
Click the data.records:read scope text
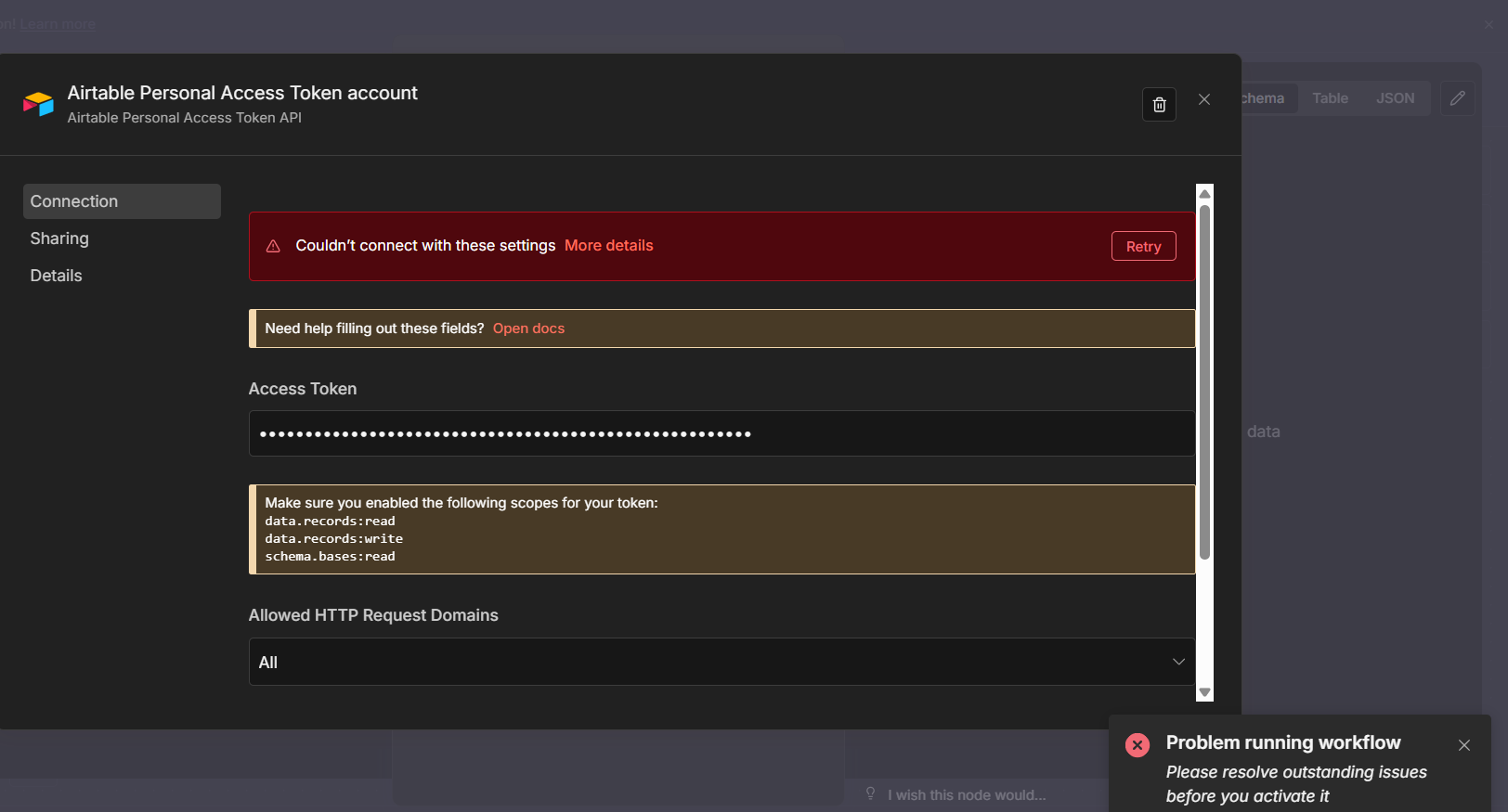[x=331, y=522]
